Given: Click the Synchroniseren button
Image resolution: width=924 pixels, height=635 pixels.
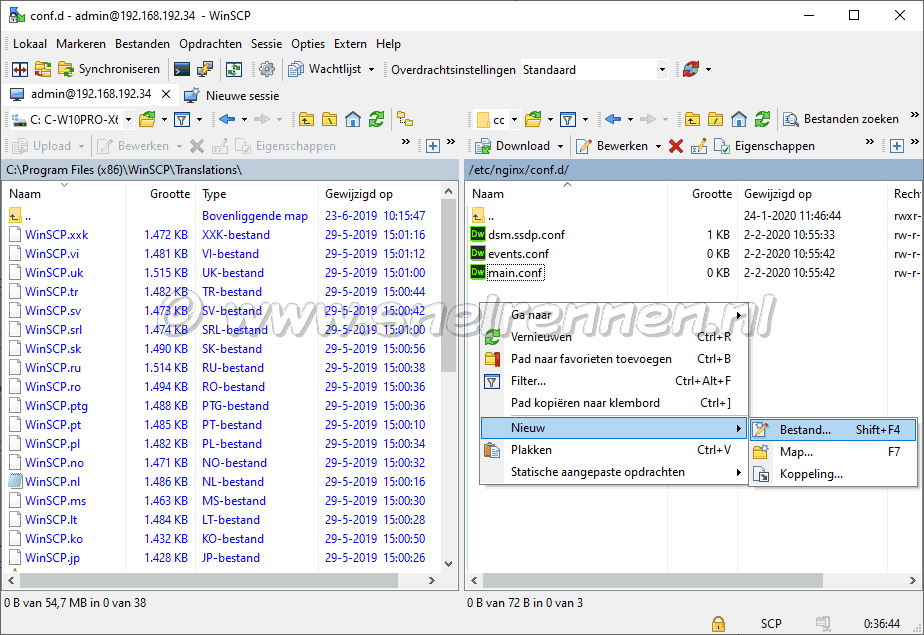Looking at the screenshot, I should pos(109,70).
